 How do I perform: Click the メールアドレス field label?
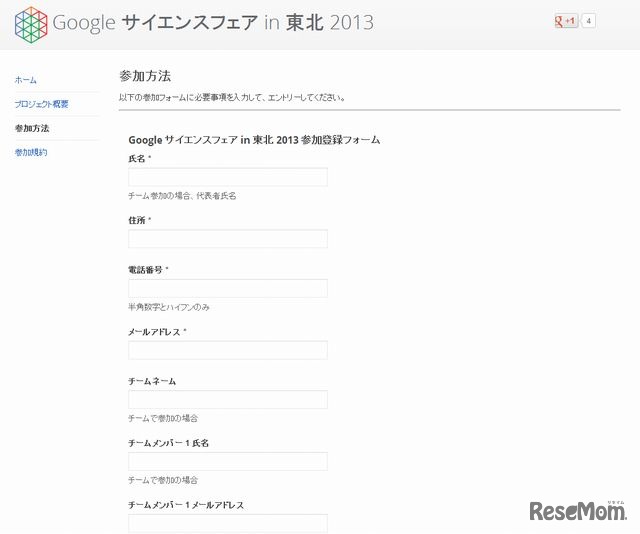point(154,332)
